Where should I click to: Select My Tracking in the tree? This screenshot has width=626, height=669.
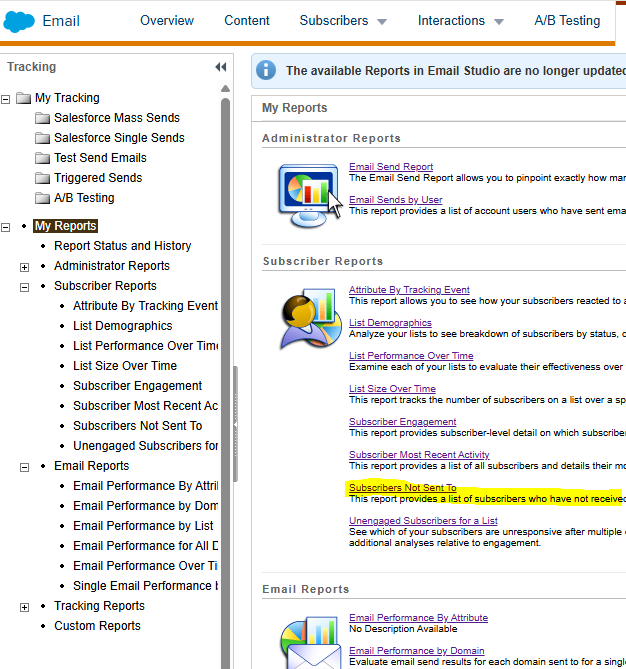[x=67, y=98]
